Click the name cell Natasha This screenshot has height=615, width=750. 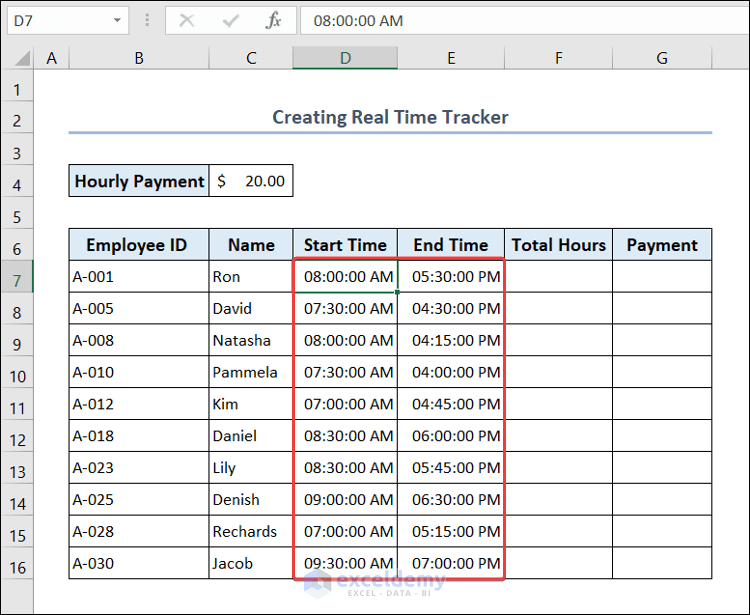(251, 340)
